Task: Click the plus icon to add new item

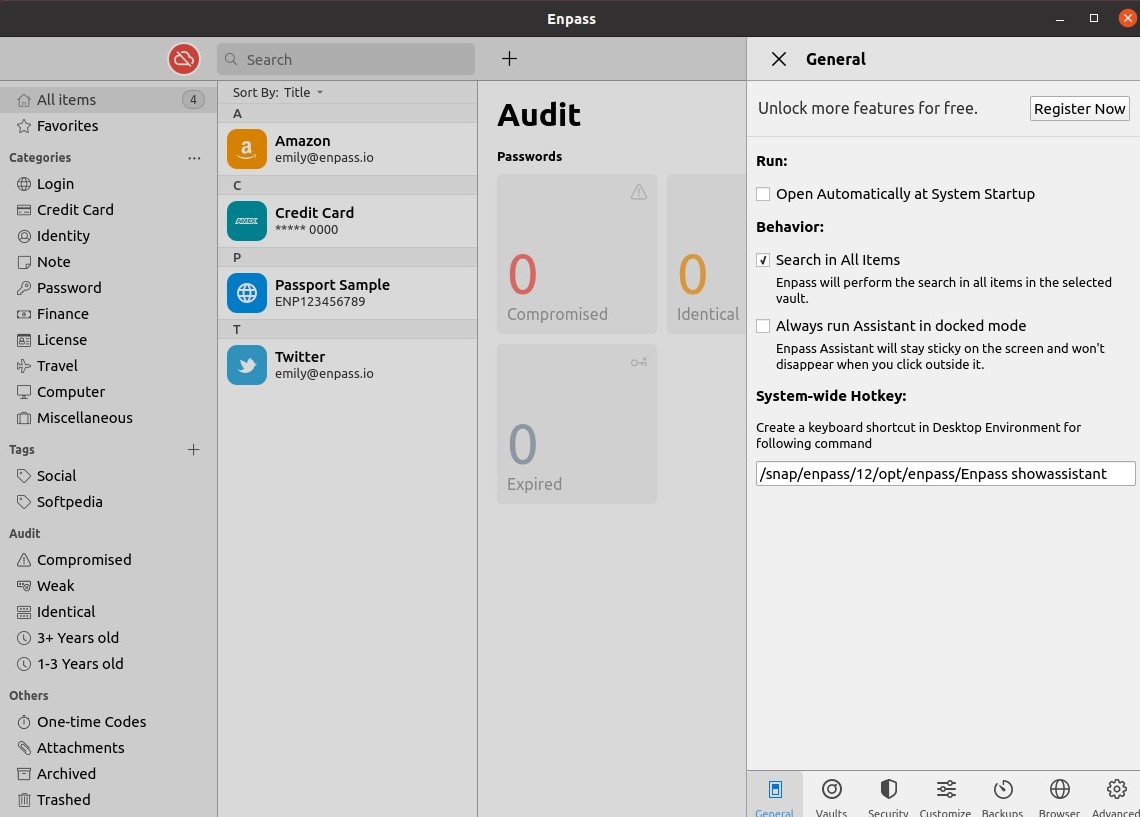Action: (510, 59)
